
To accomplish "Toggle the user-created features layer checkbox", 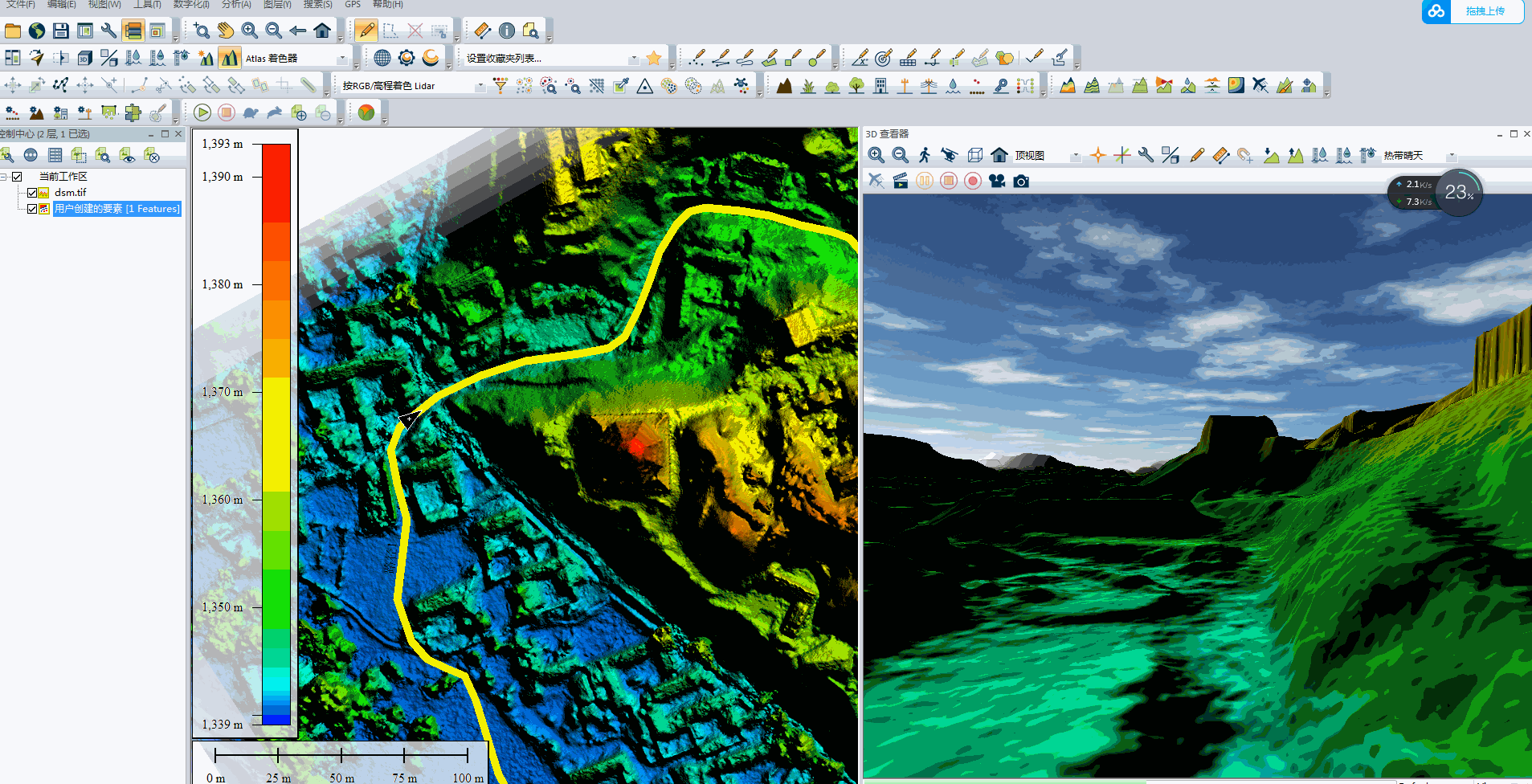I will click(x=32, y=209).
